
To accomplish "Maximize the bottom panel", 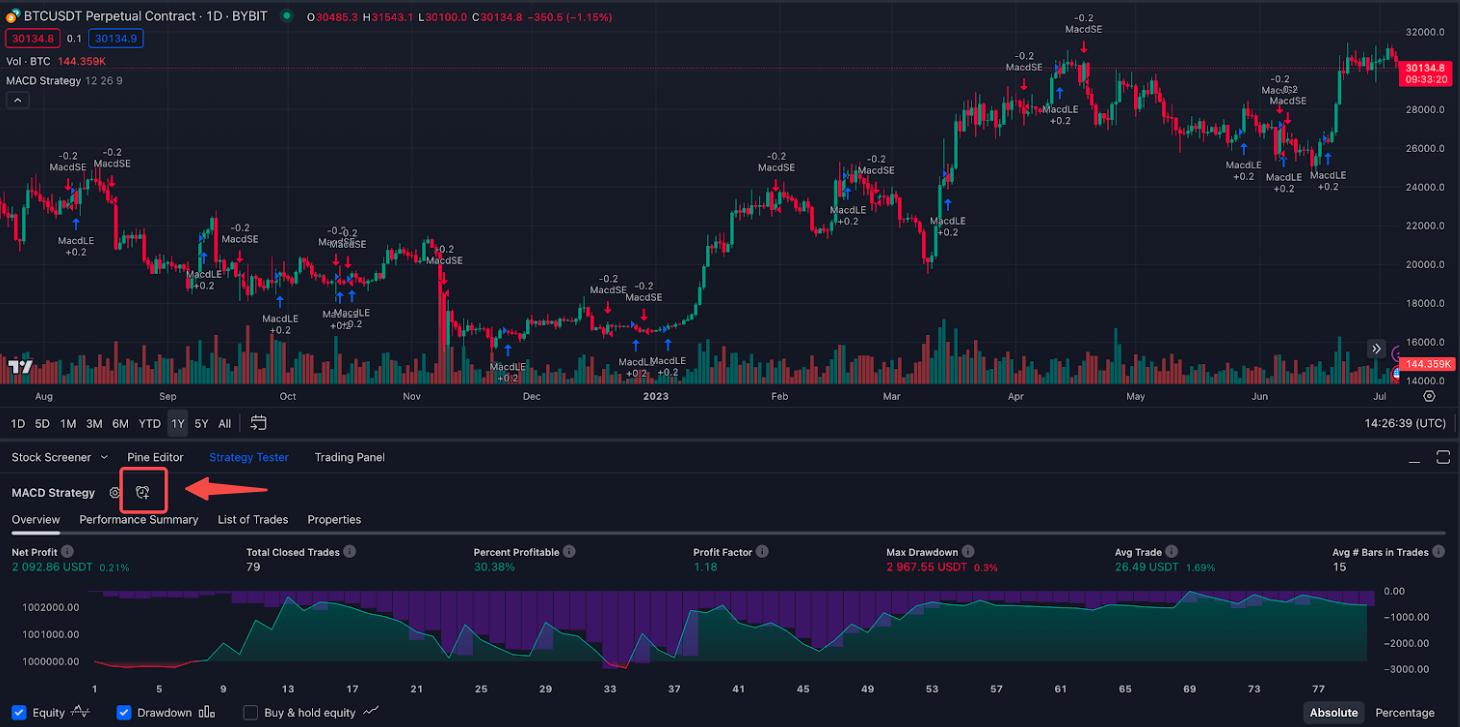I will click(1442, 457).
